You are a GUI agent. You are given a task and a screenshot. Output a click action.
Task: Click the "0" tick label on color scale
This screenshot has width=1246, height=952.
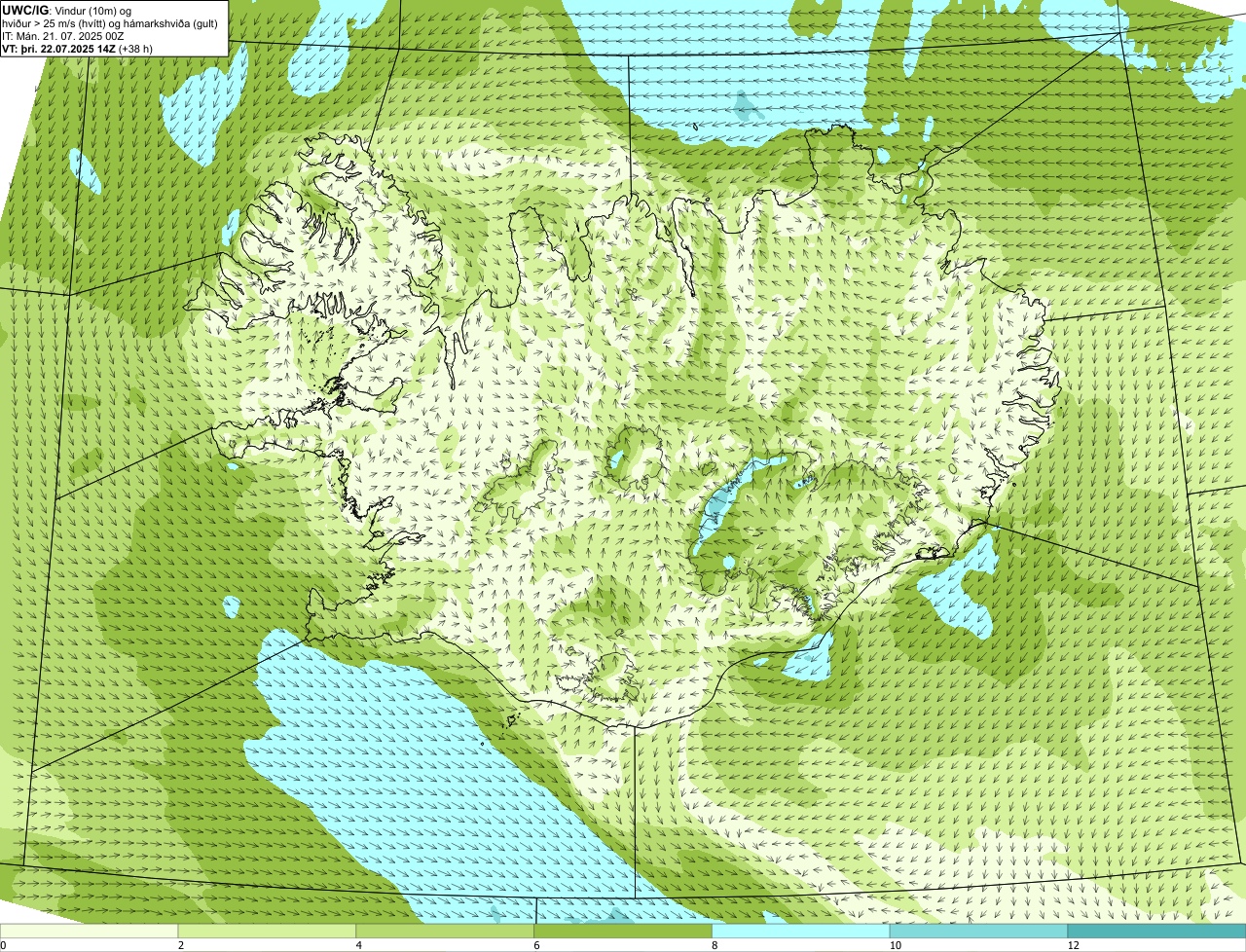[x=3, y=945]
